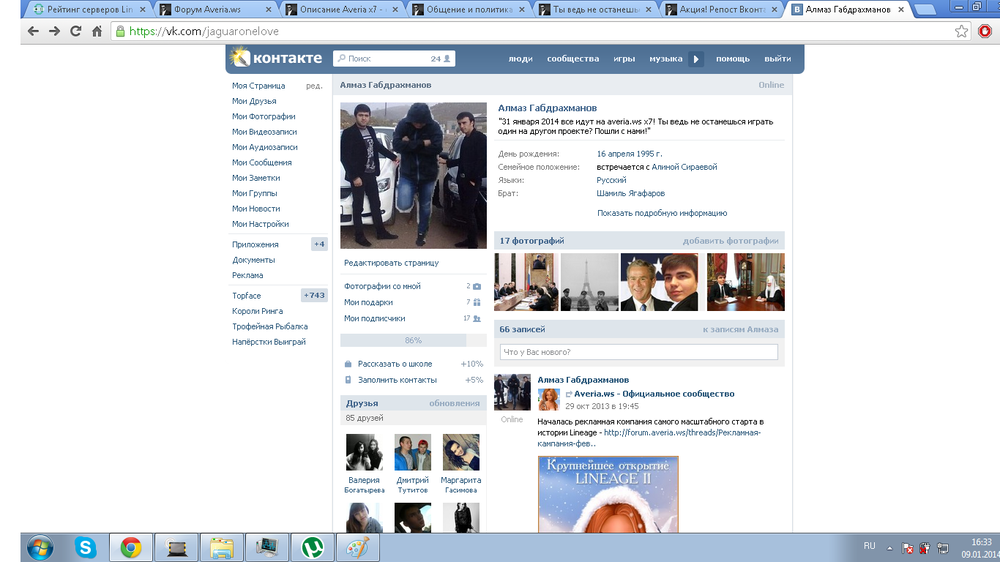Click the Рассказать о школе suggestion
1000x562 pixels.
coord(393,364)
